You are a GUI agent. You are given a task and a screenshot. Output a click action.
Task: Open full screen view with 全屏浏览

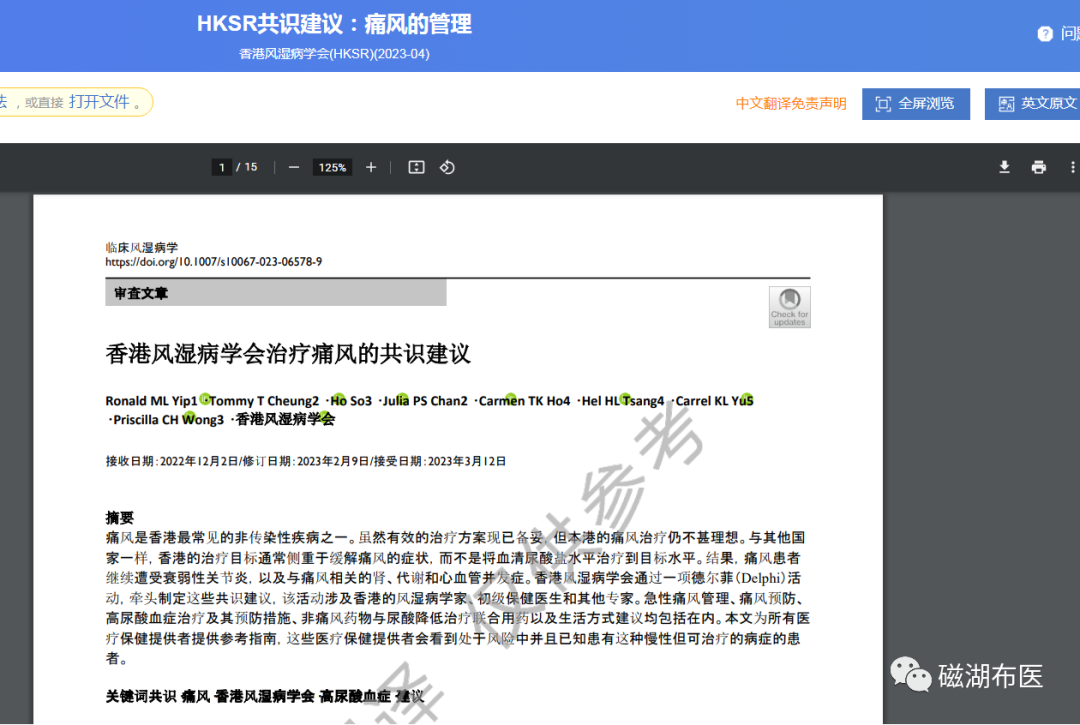(x=915, y=104)
